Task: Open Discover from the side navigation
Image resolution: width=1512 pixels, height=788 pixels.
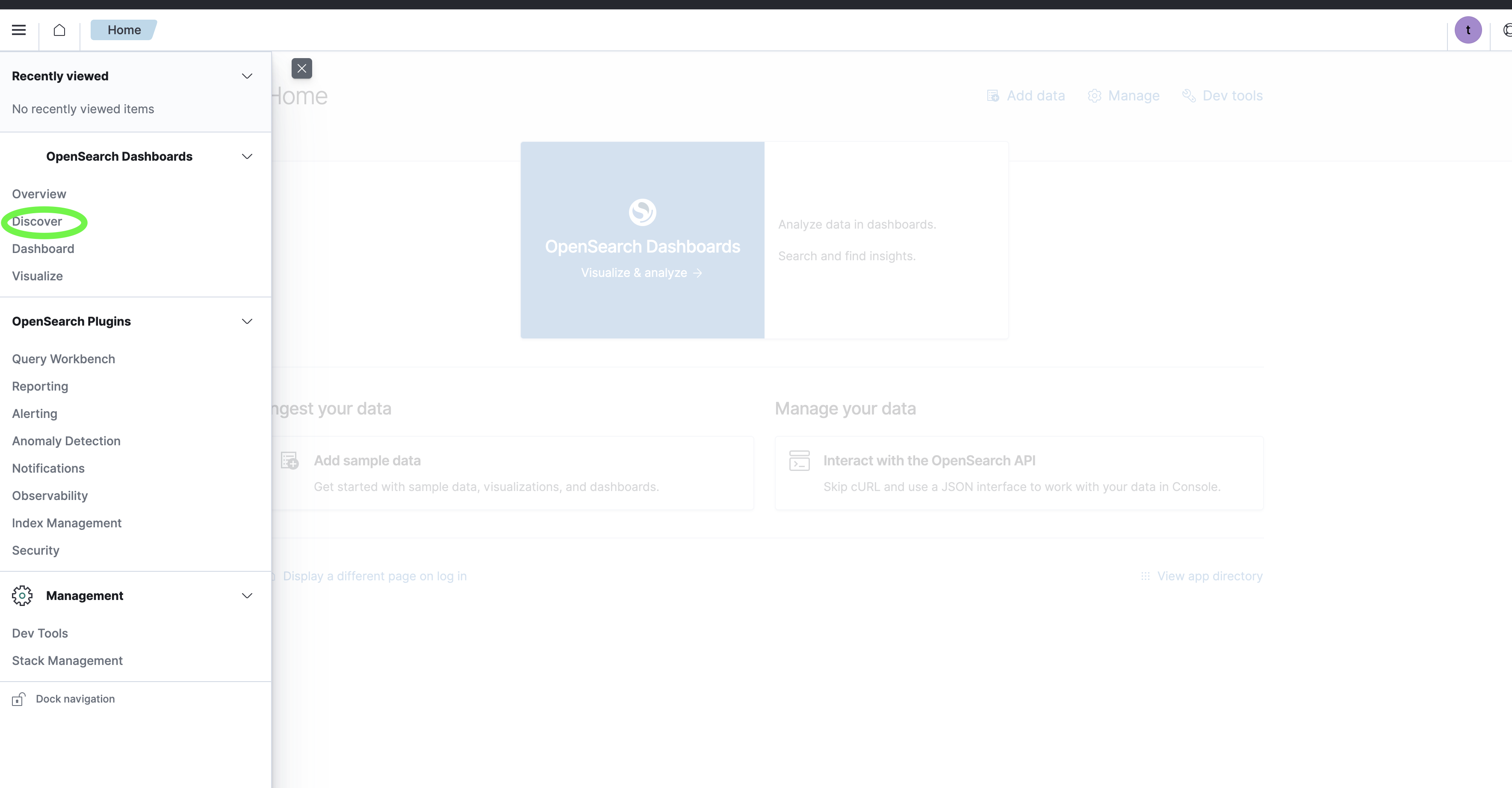Action: [x=37, y=221]
